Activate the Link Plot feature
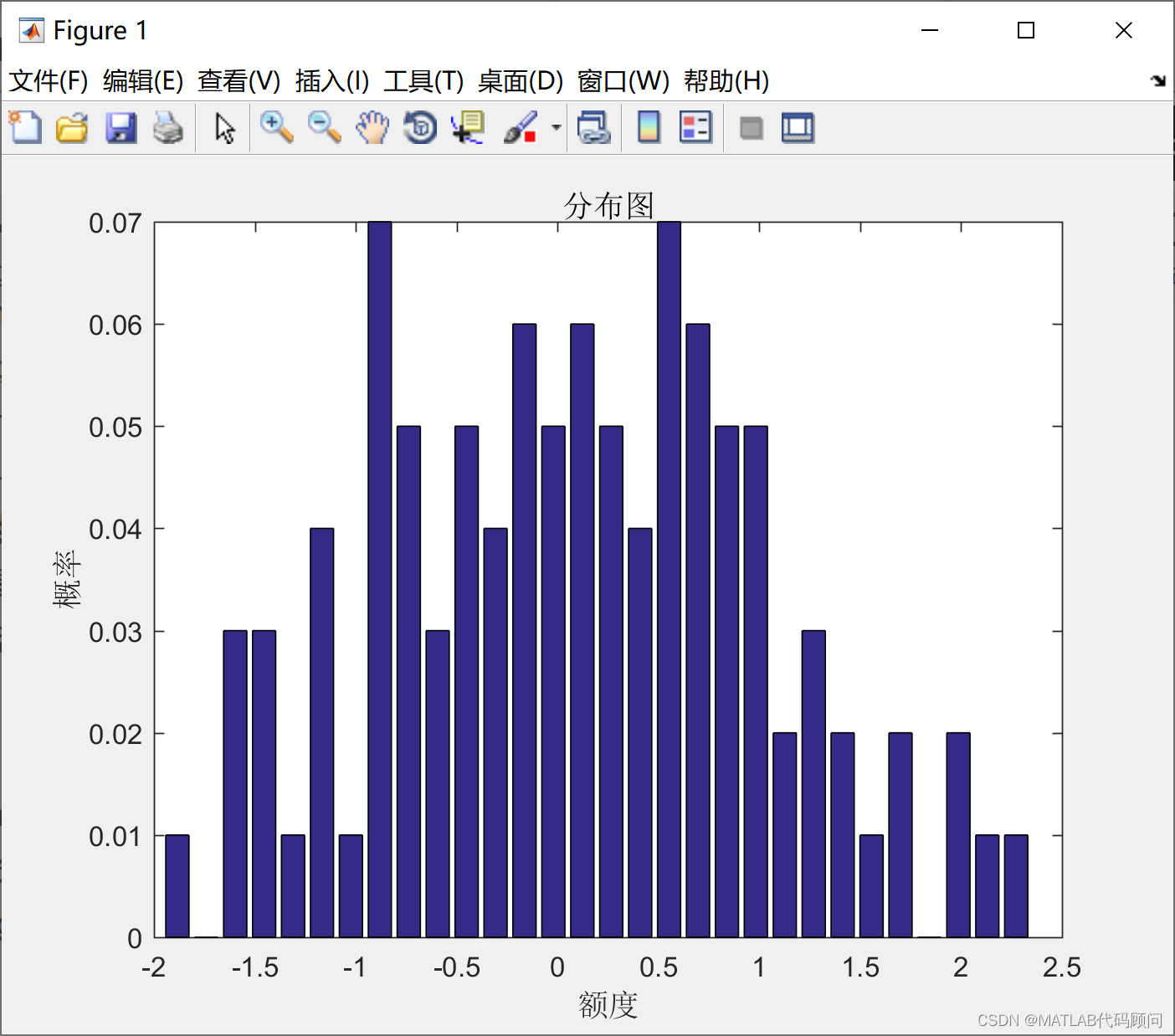The image size is (1175, 1036). [x=594, y=127]
